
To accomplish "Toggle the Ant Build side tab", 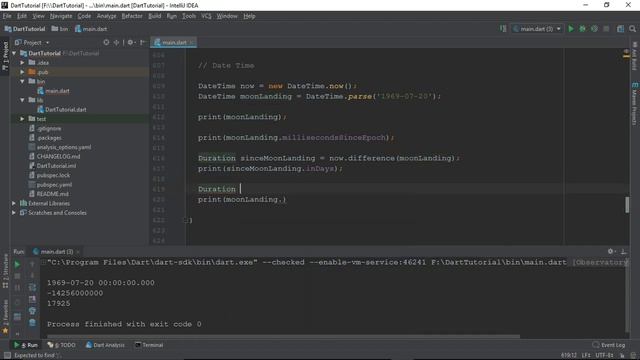I will [x=635, y=56].
